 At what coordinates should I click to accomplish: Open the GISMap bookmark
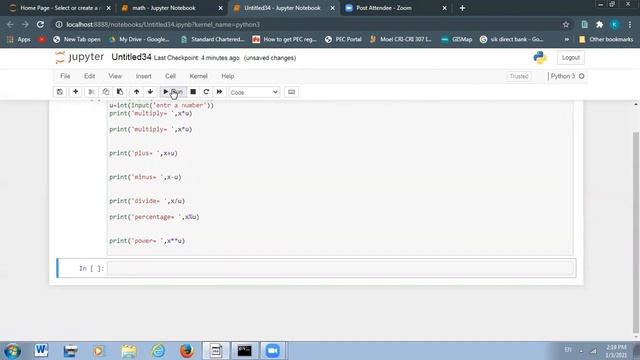point(457,40)
